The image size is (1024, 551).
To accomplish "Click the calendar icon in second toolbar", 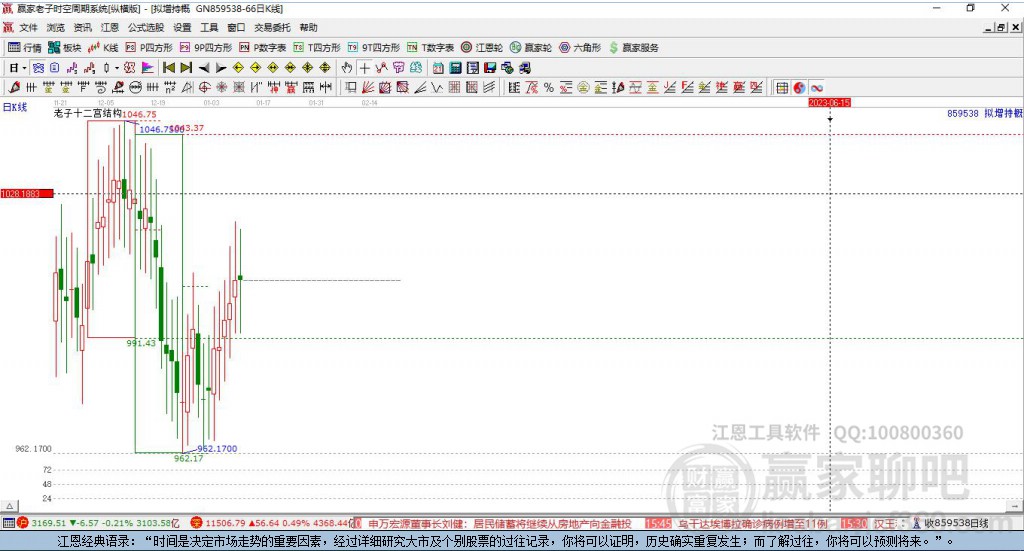I will tap(438, 68).
